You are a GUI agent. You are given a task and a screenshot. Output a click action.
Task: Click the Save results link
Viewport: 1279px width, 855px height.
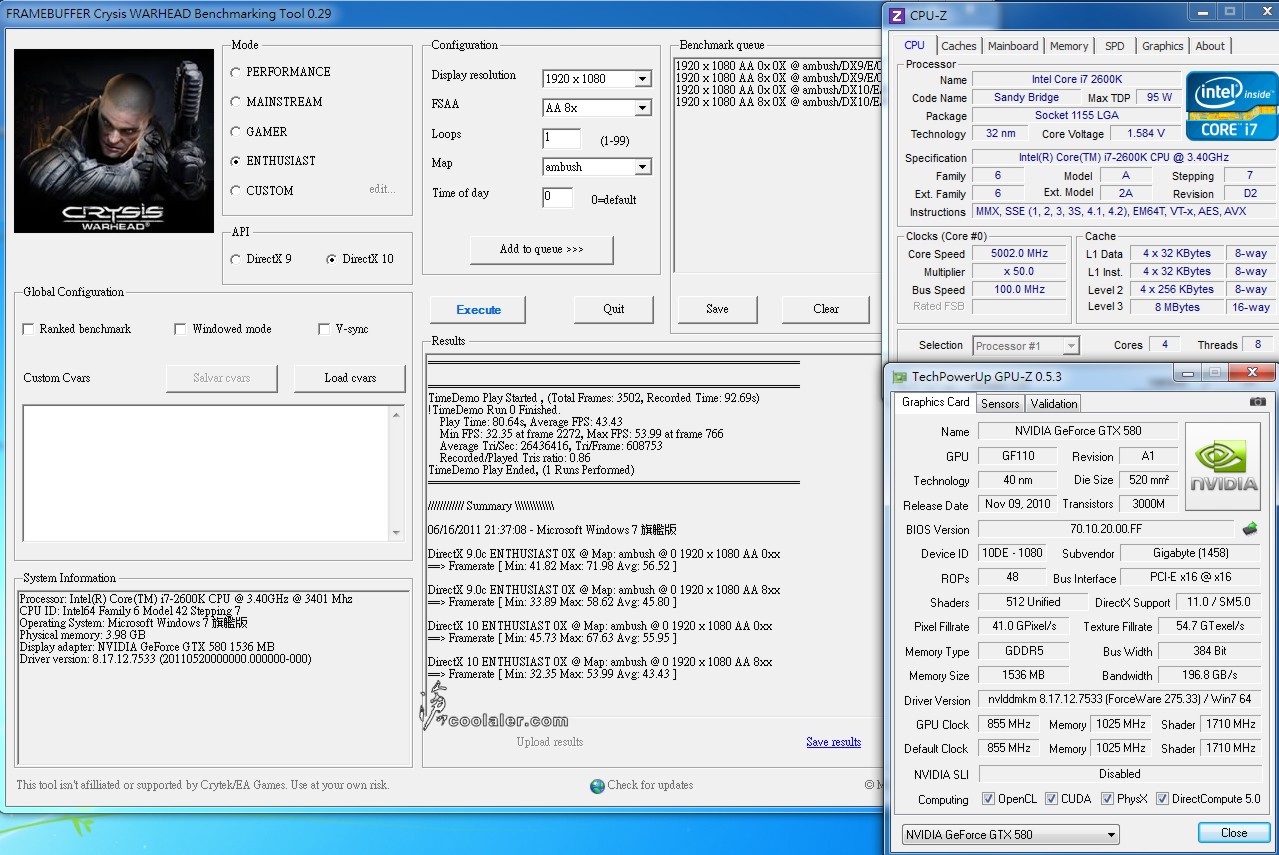[x=833, y=742]
